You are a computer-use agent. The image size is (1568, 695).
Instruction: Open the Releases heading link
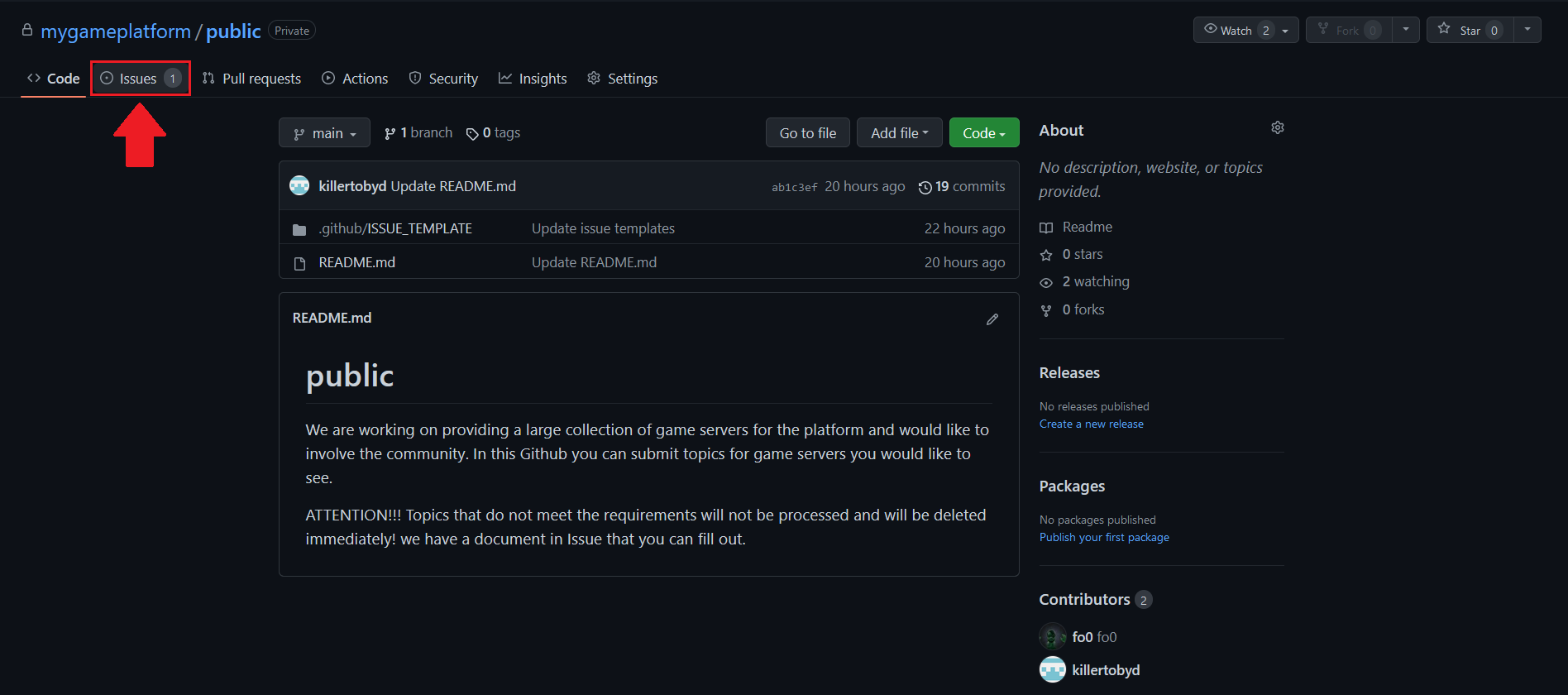coord(1069,373)
